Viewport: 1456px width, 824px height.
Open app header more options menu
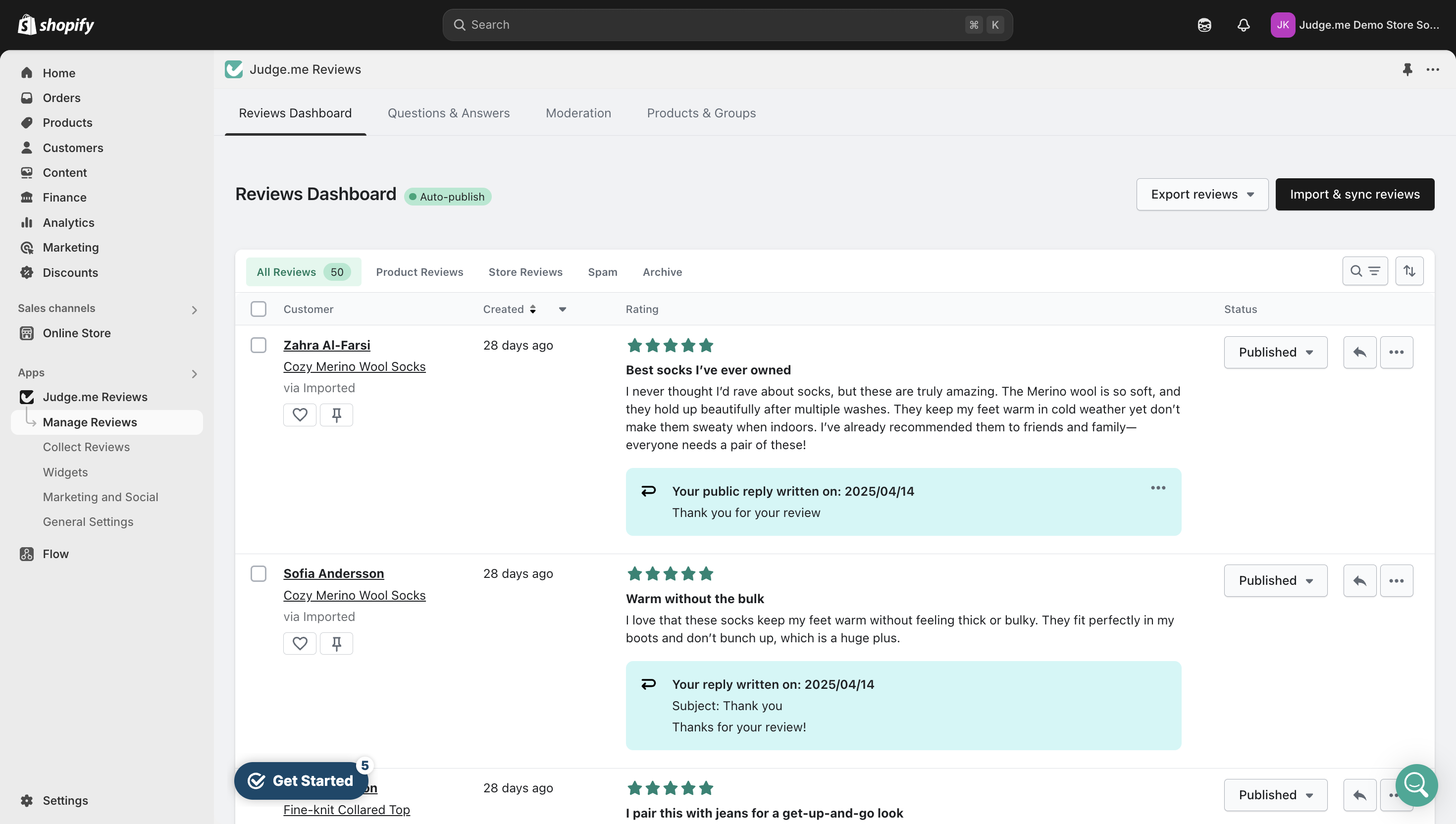point(1433,70)
